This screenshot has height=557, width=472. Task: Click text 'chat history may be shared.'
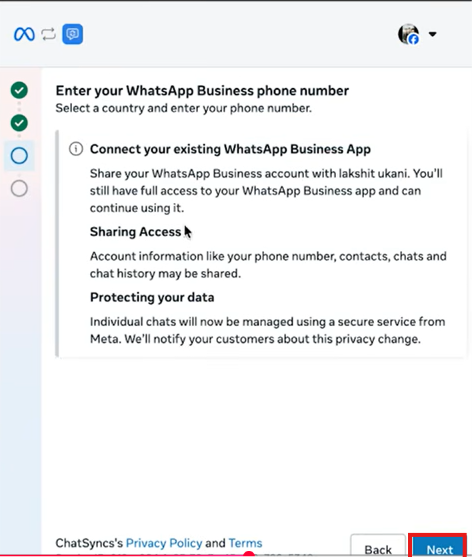point(165,274)
